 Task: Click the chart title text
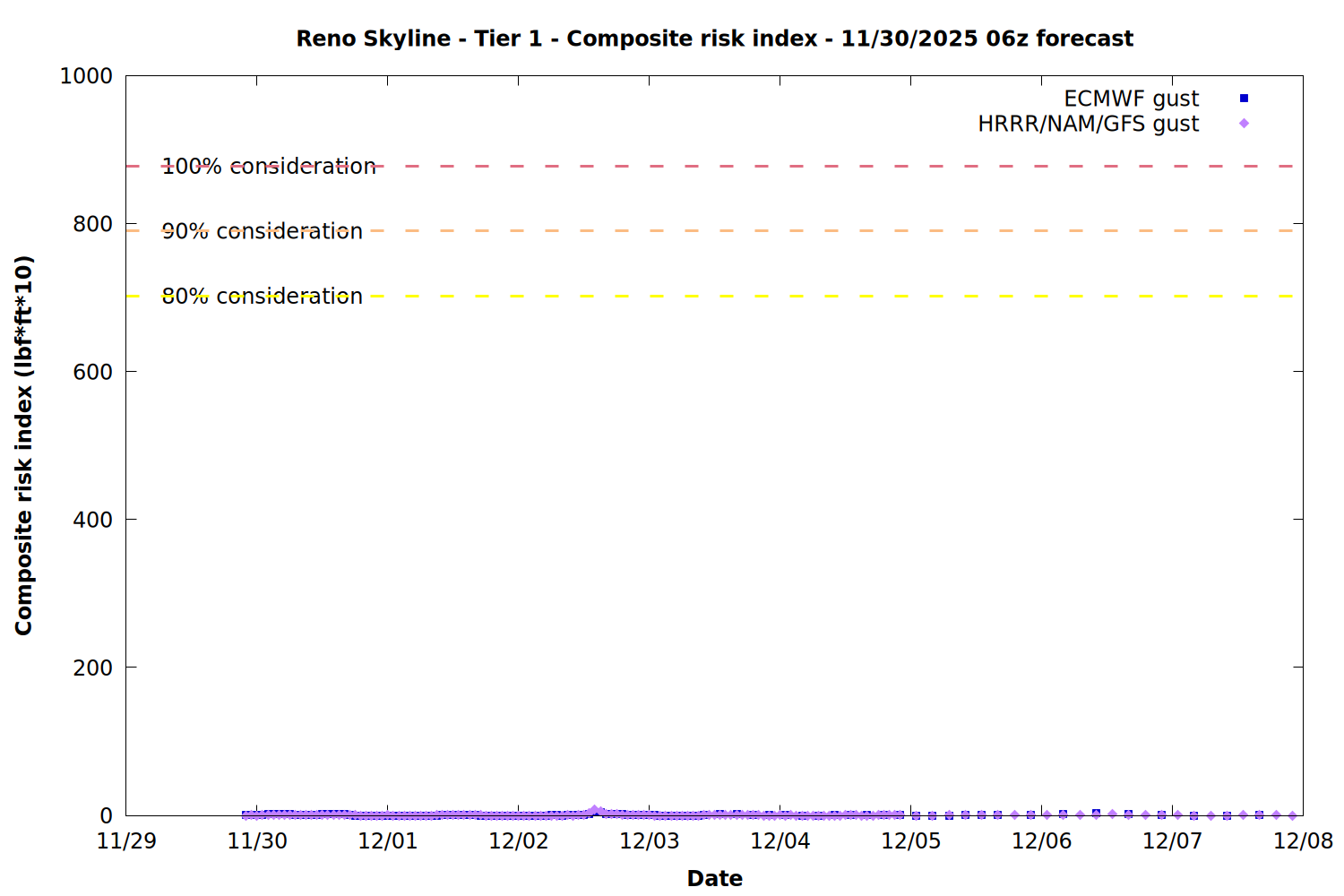coord(714,39)
